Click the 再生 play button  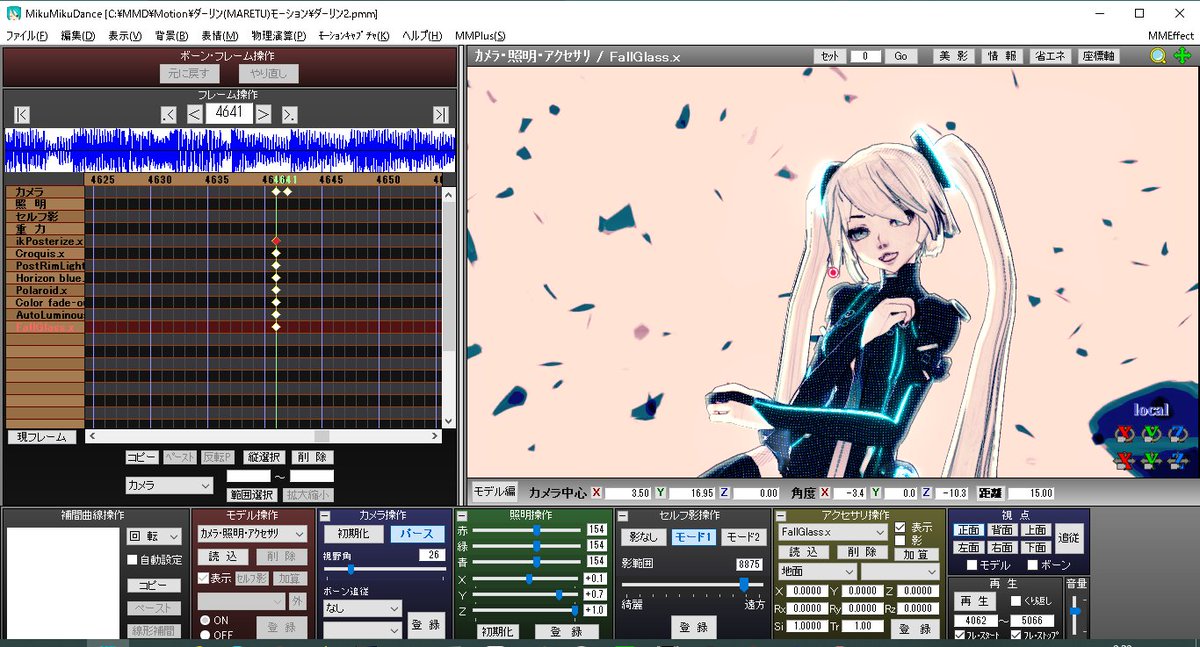point(974,601)
